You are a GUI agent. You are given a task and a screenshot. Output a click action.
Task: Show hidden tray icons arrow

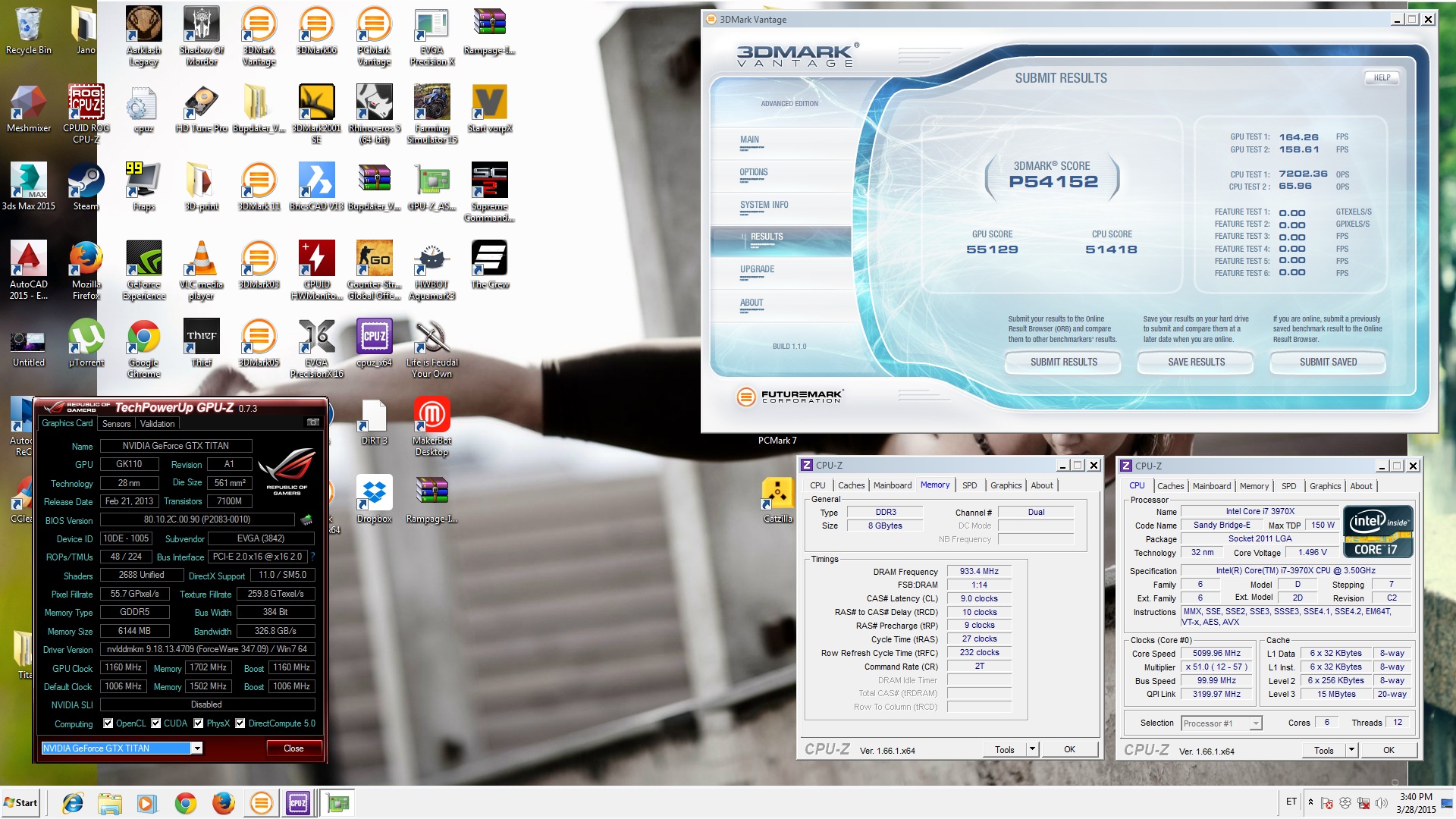coord(1310,802)
